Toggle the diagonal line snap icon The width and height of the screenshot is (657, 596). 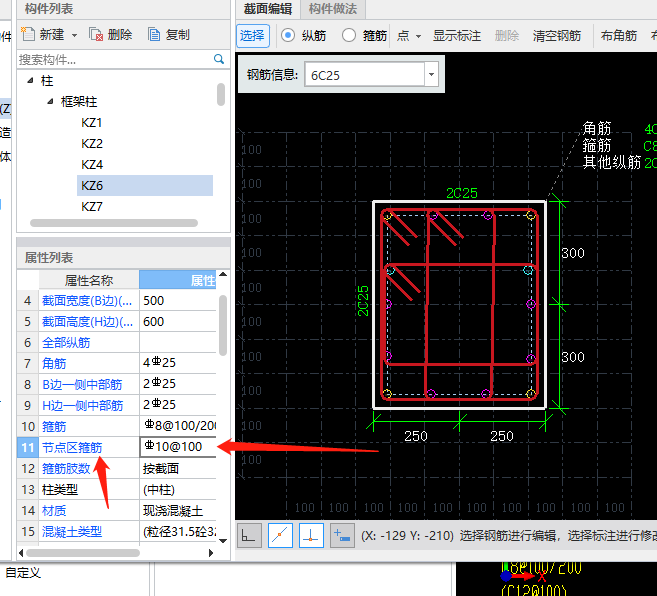[280, 535]
